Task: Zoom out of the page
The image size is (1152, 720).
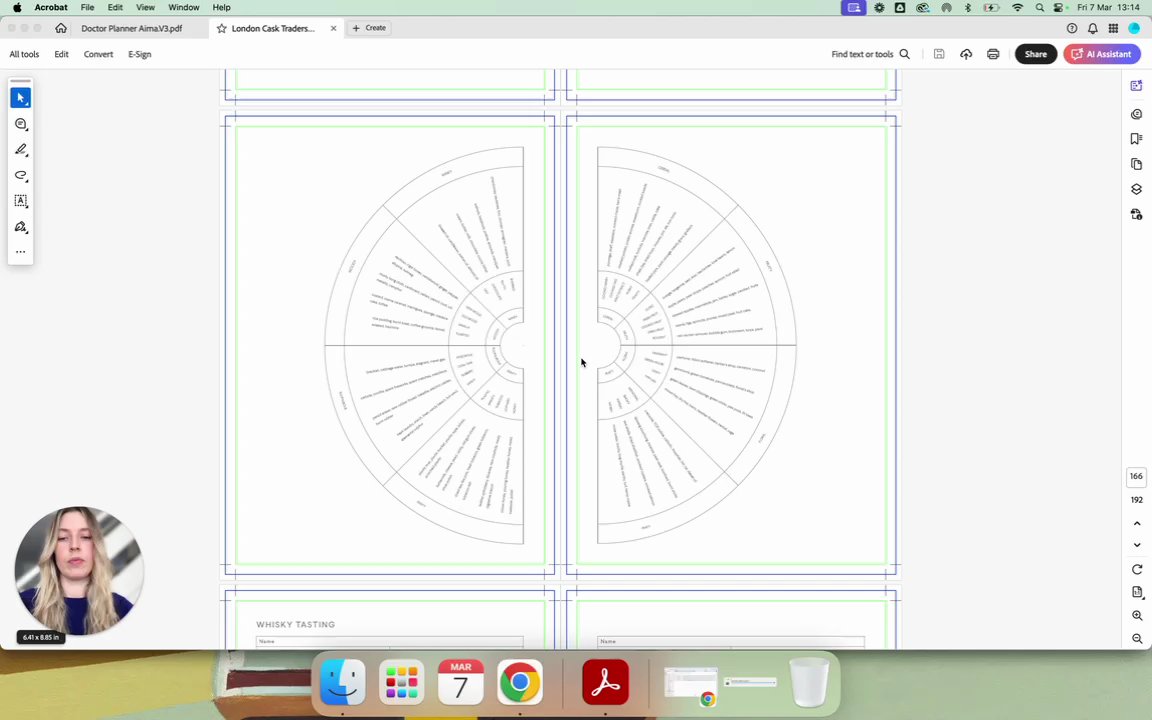Action: 1137,639
